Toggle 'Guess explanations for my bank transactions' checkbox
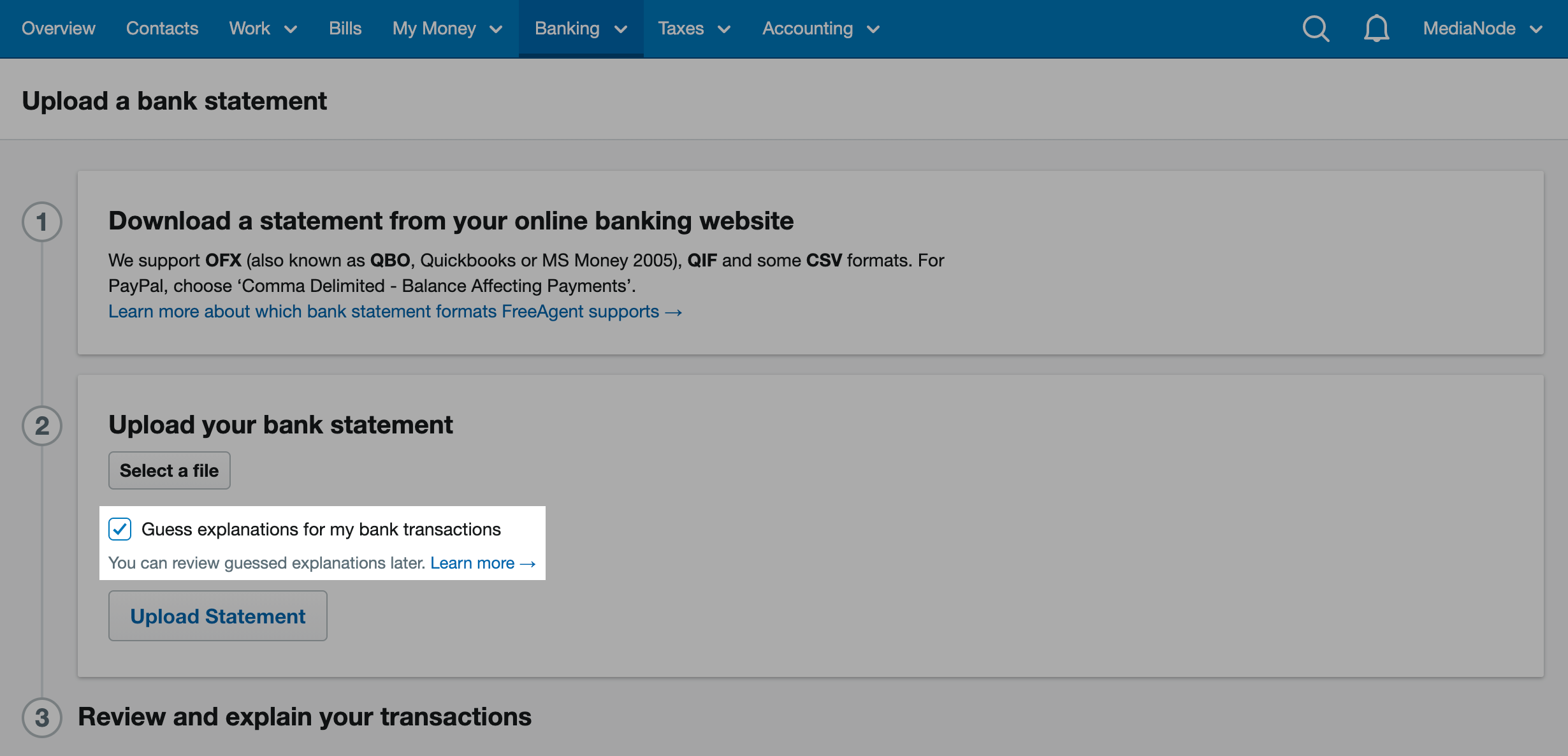 click(120, 529)
